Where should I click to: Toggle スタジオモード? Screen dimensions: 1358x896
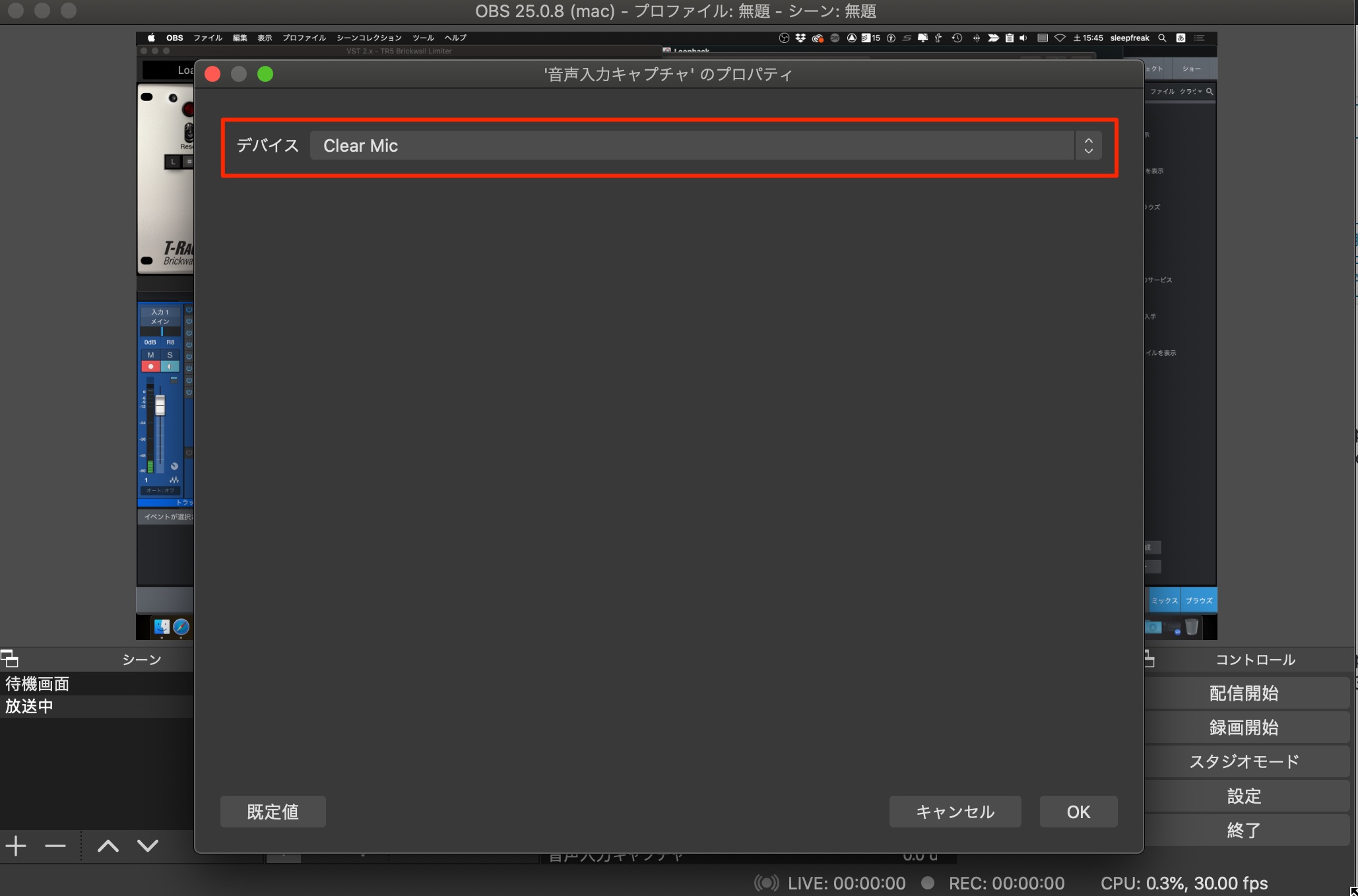(x=1244, y=761)
